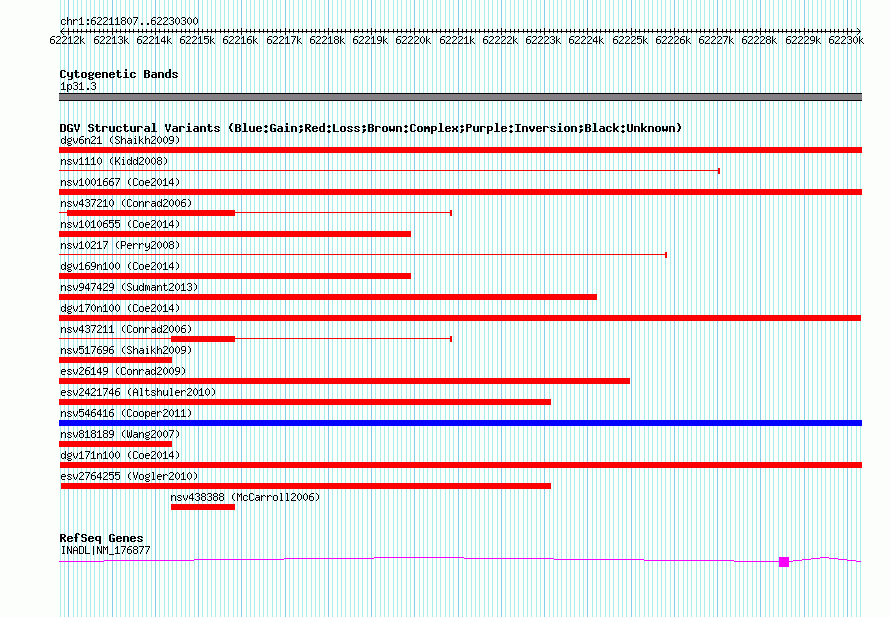Click the red bar under nsv1001667
Screen dimensions: 890x617
(x=460, y=192)
